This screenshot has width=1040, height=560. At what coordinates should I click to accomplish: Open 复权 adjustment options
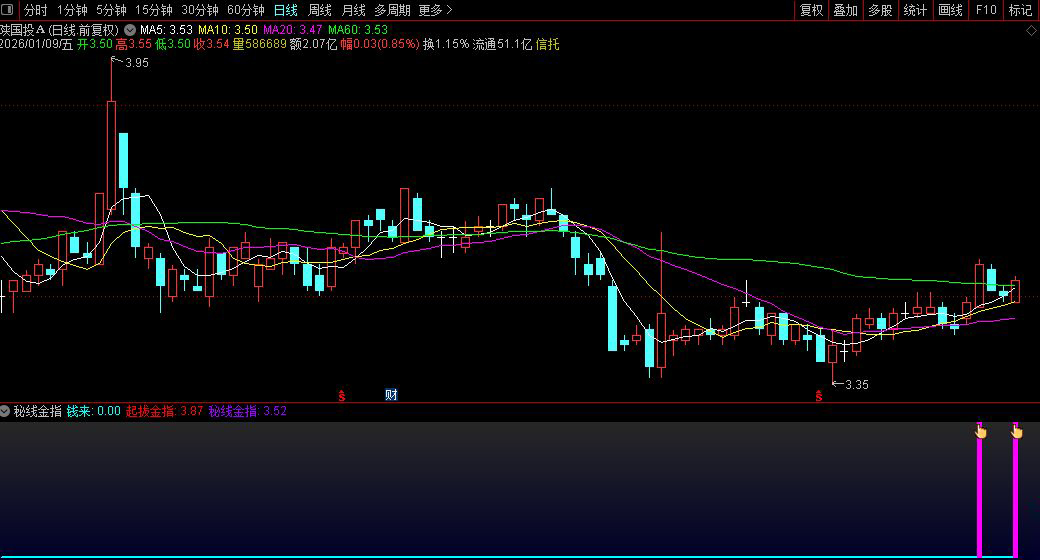811,10
